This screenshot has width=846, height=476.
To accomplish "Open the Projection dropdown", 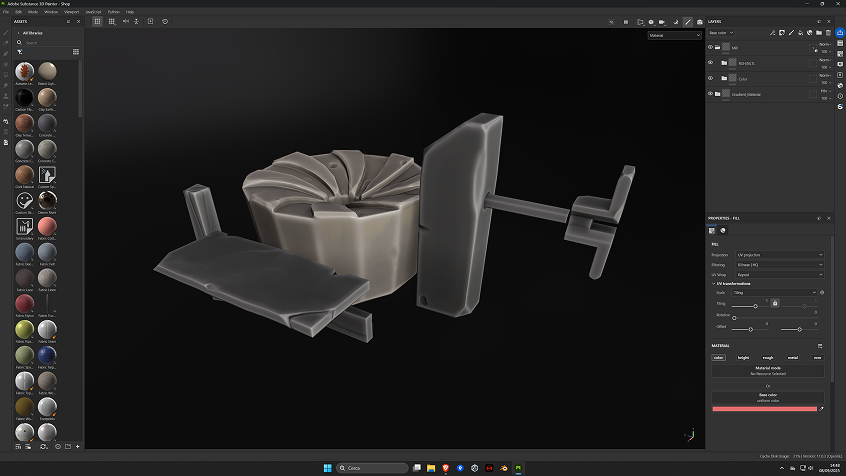I will coord(779,255).
